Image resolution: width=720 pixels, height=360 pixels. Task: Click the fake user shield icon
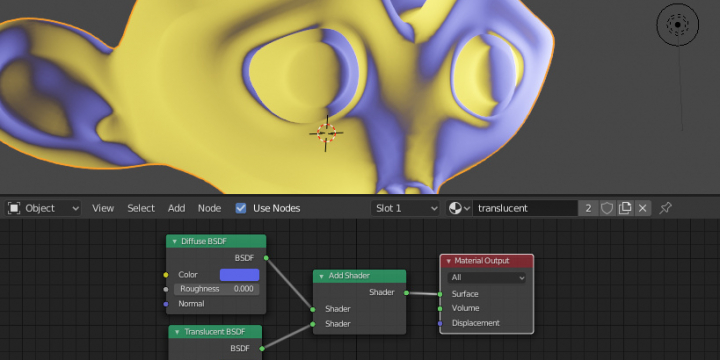(x=607, y=208)
